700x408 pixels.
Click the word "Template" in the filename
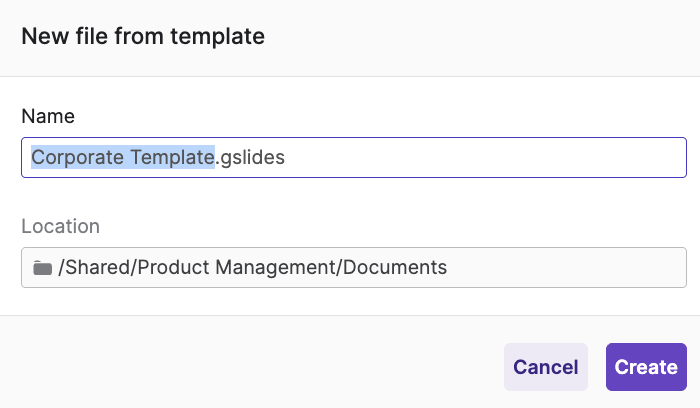171,158
